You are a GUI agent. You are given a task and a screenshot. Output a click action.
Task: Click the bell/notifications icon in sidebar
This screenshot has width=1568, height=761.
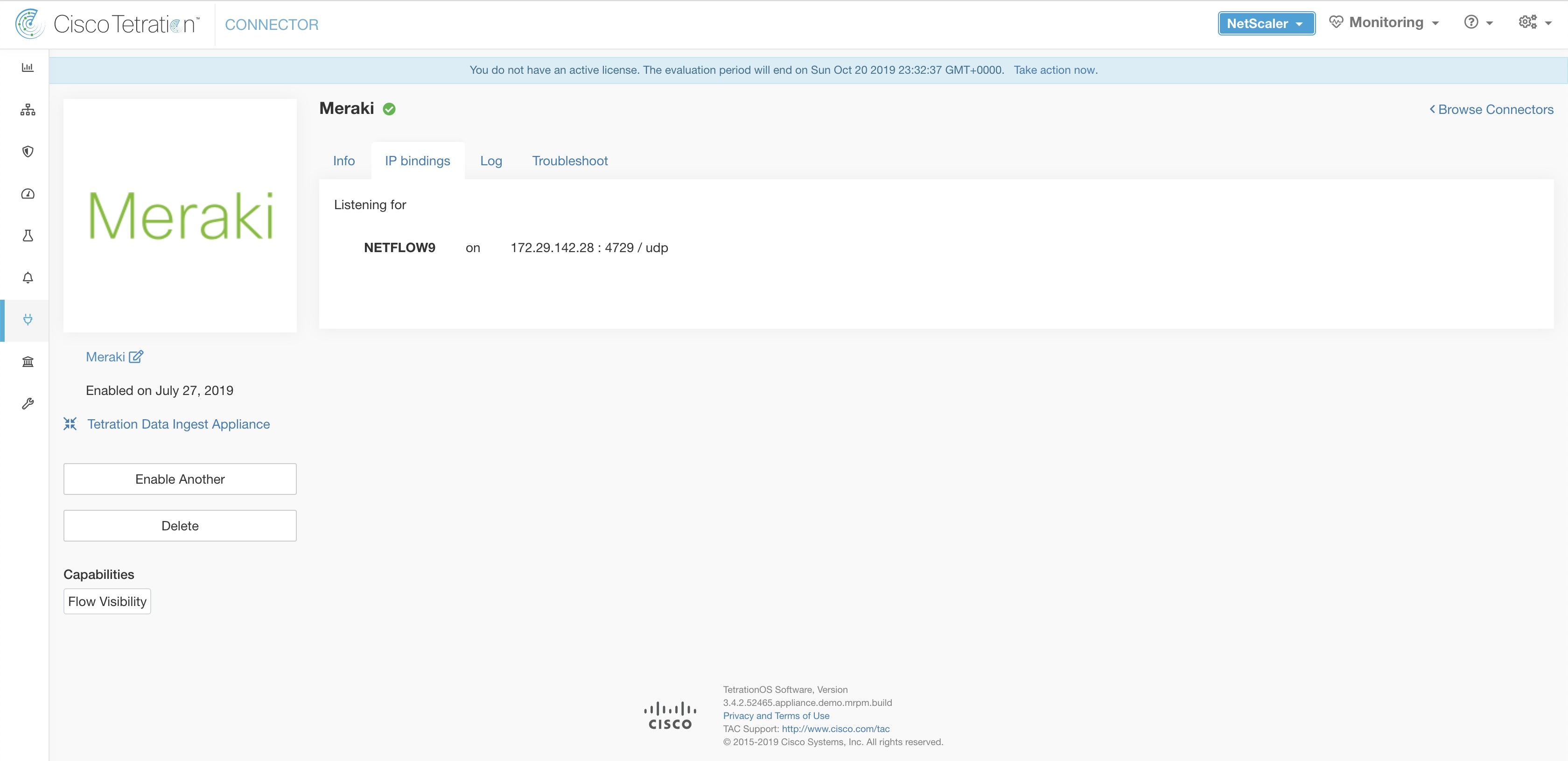(x=27, y=277)
